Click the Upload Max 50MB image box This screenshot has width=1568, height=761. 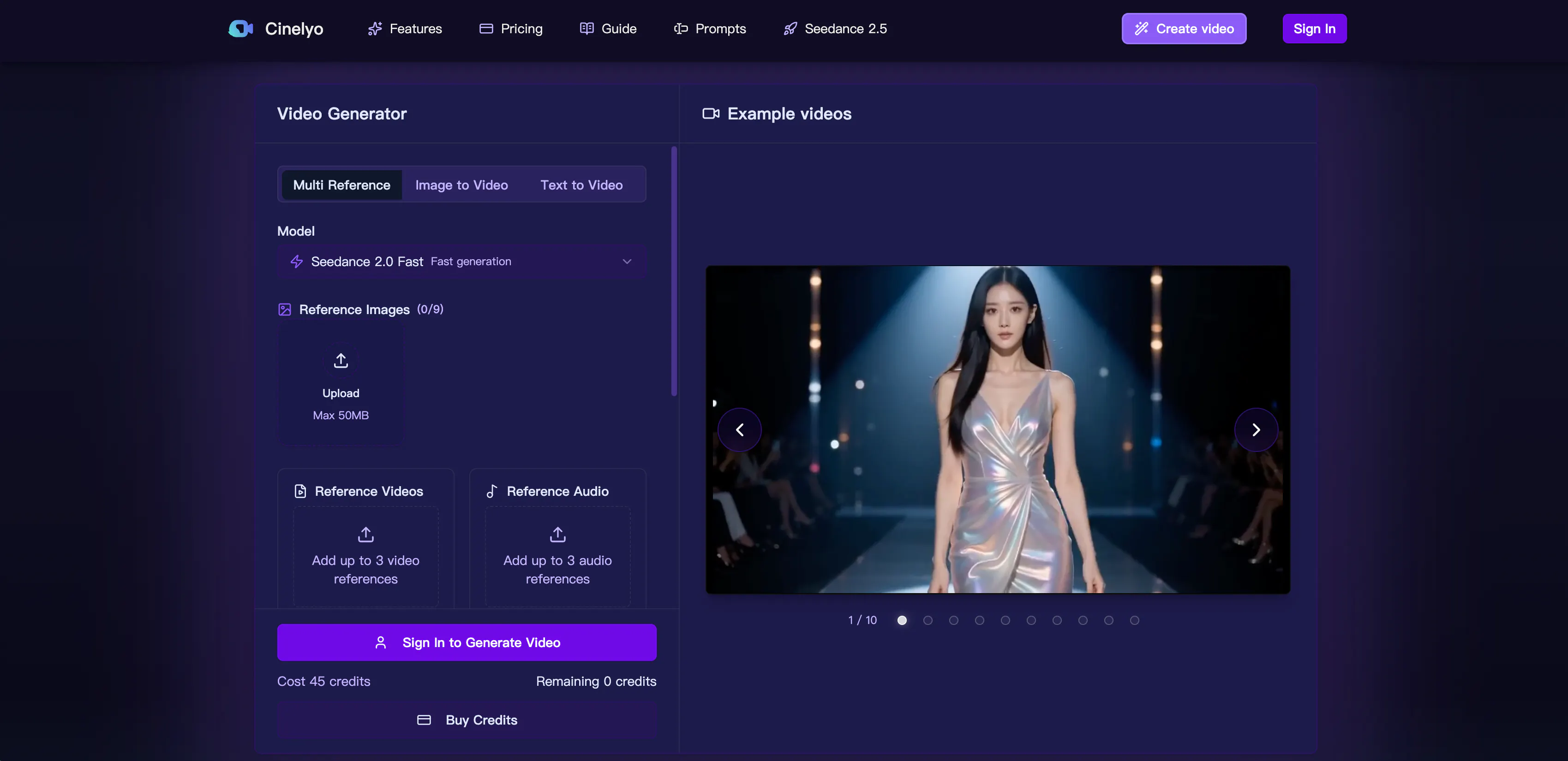[341, 385]
